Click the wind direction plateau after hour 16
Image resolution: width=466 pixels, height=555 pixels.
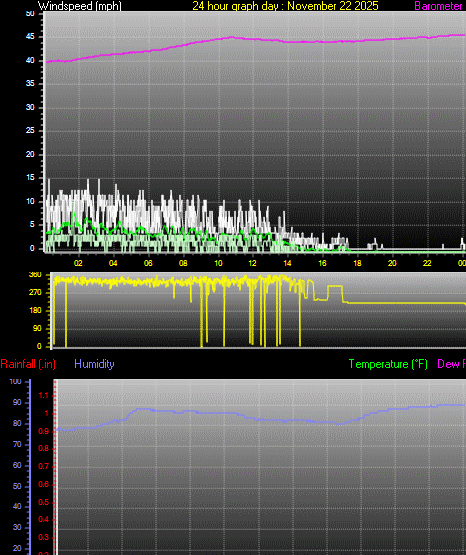335,286
